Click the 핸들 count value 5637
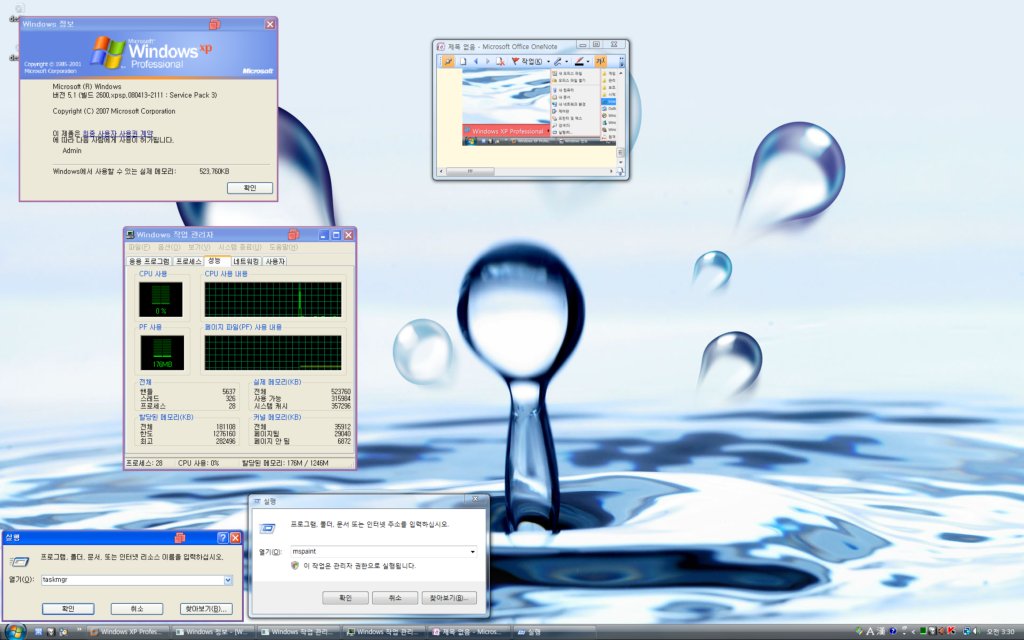The image size is (1024, 640). 229,391
